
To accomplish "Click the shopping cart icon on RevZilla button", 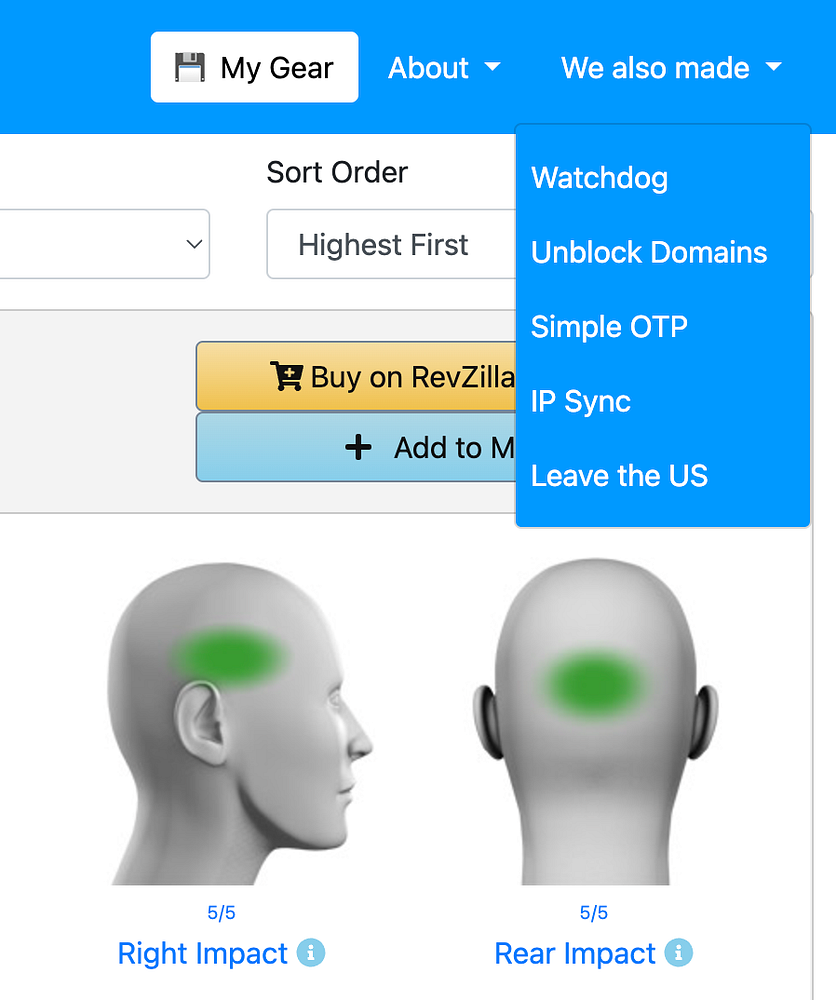I will click(x=286, y=376).
